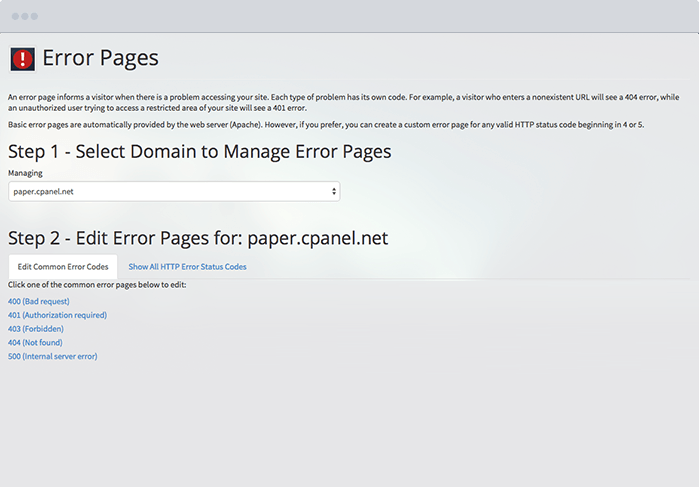Click the middle window control dot
The height and width of the screenshot is (487, 699).
[x=24, y=17]
